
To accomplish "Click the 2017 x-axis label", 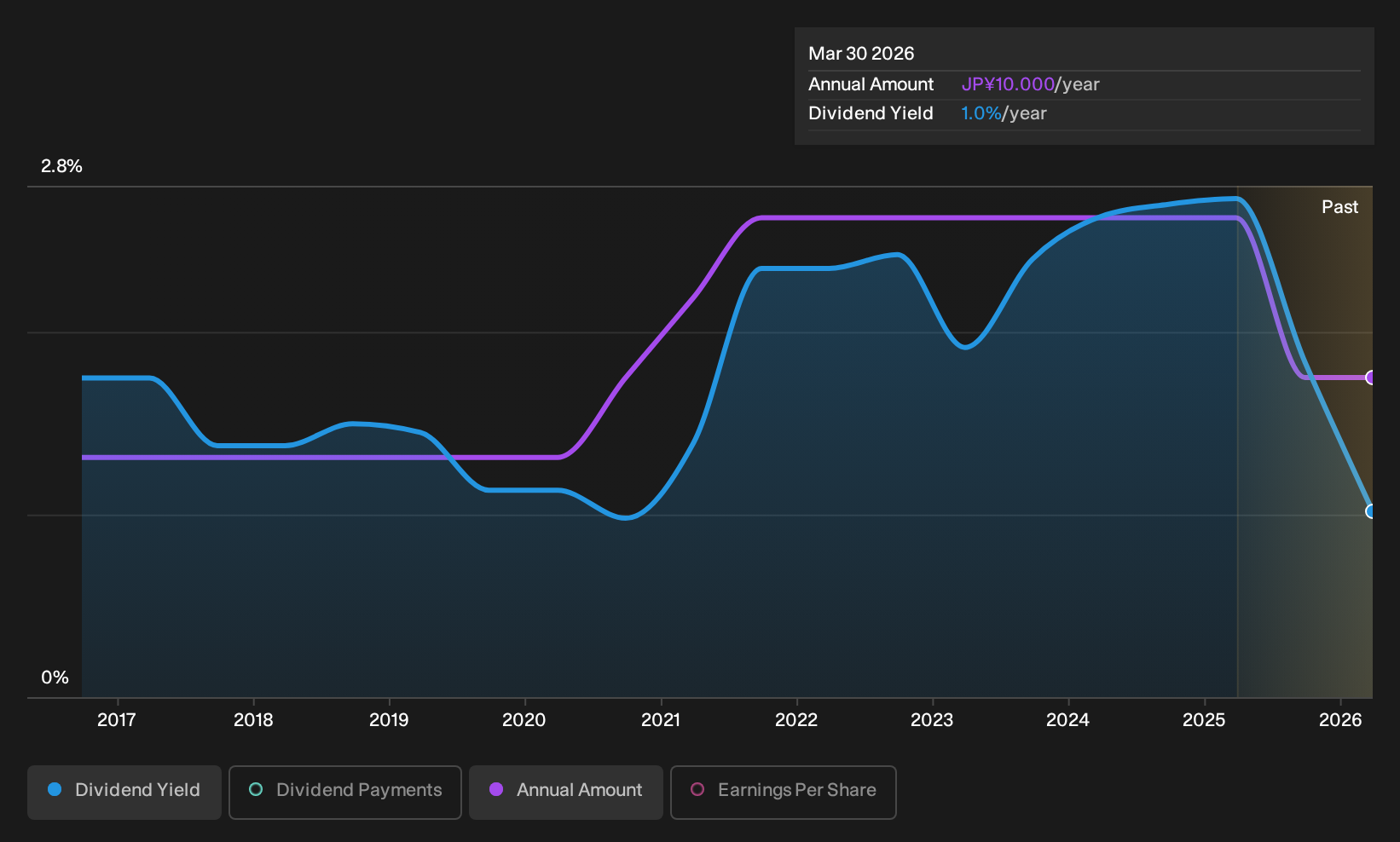I will point(117,720).
